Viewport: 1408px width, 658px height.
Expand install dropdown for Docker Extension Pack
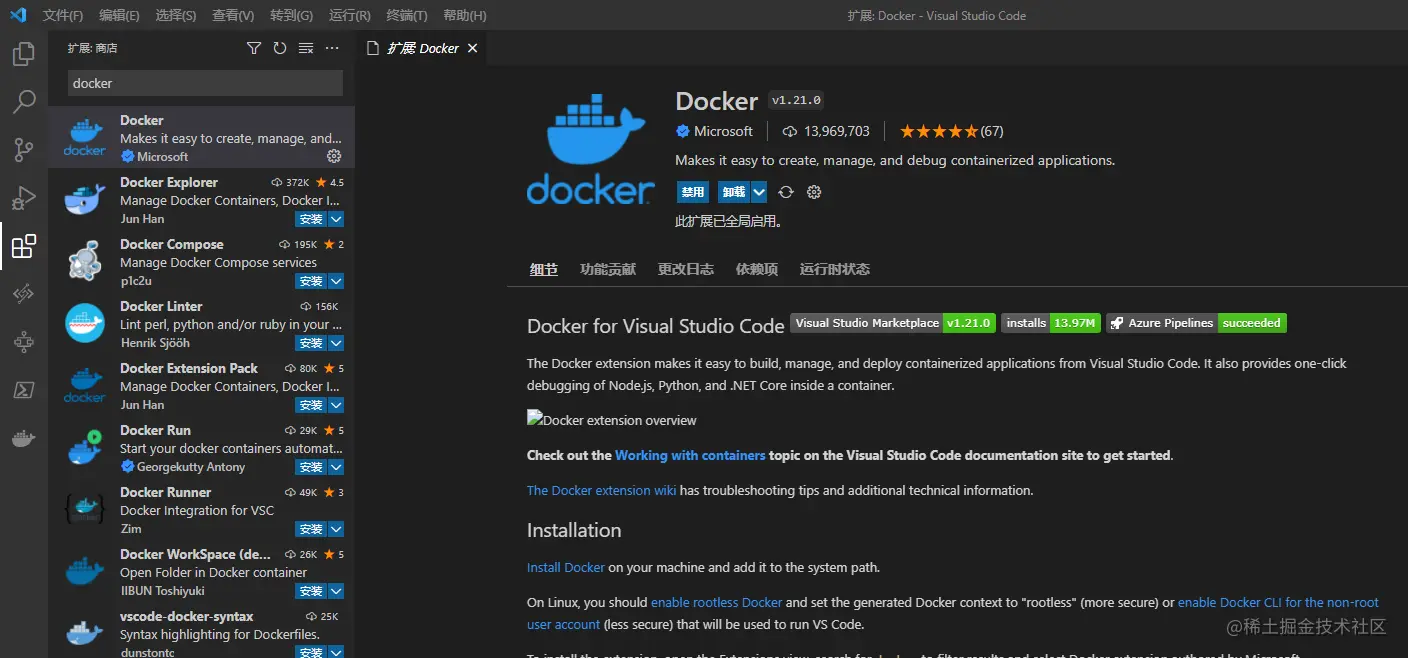click(x=336, y=405)
